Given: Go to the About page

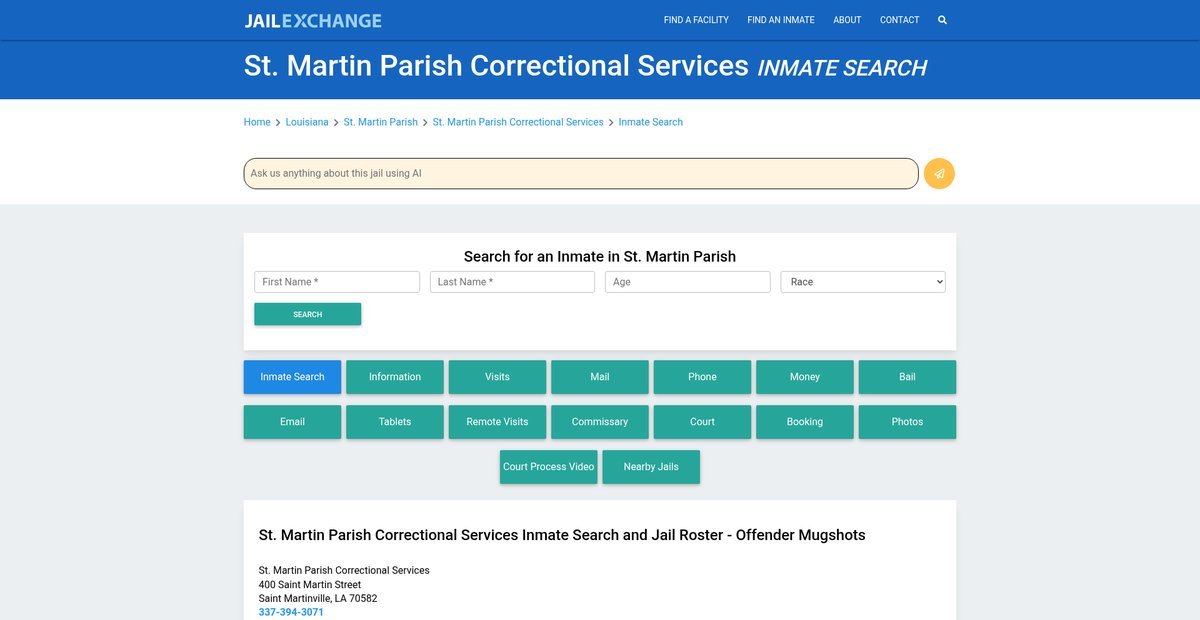Looking at the screenshot, I should tap(847, 20).
